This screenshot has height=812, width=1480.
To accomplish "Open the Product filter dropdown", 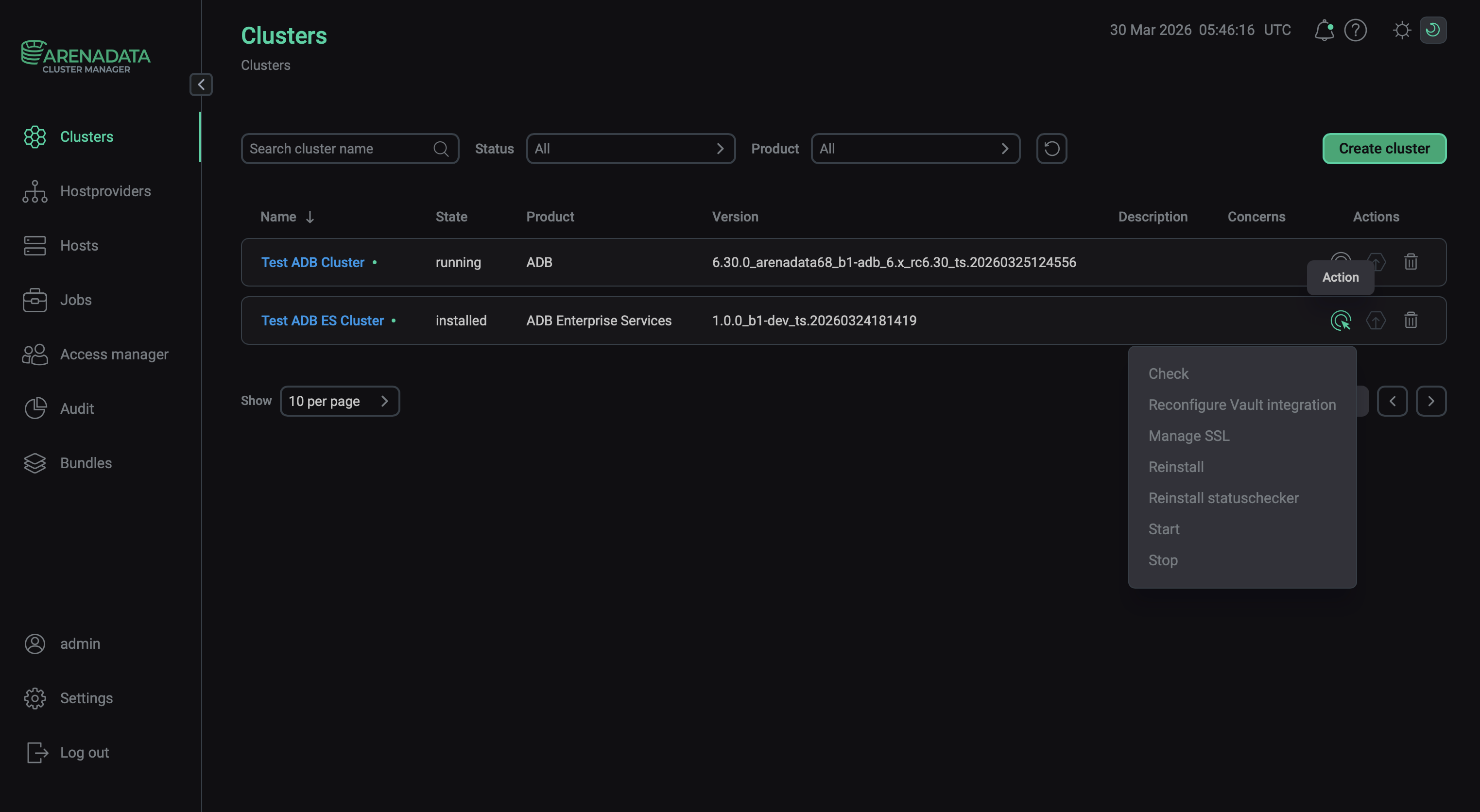I will point(914,148).
